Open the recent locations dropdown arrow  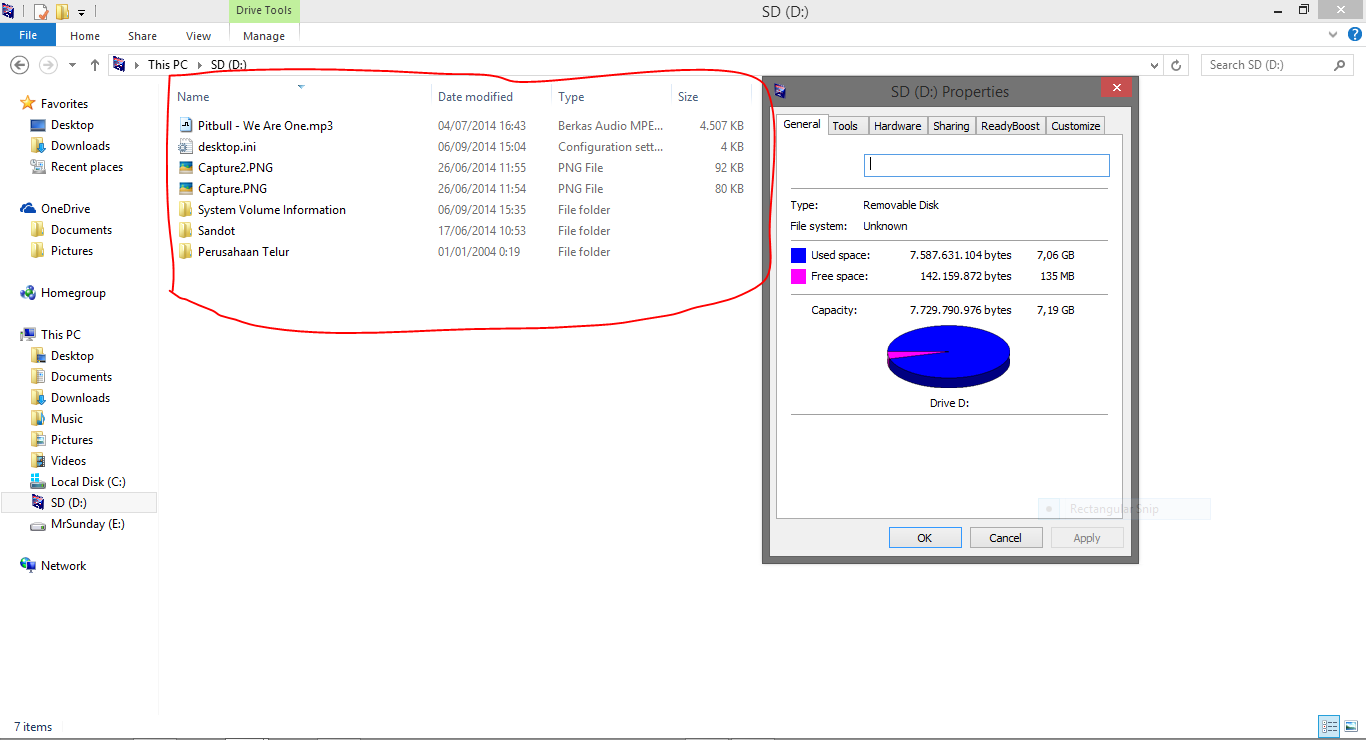pyautogui.click(x=72, y=65)
